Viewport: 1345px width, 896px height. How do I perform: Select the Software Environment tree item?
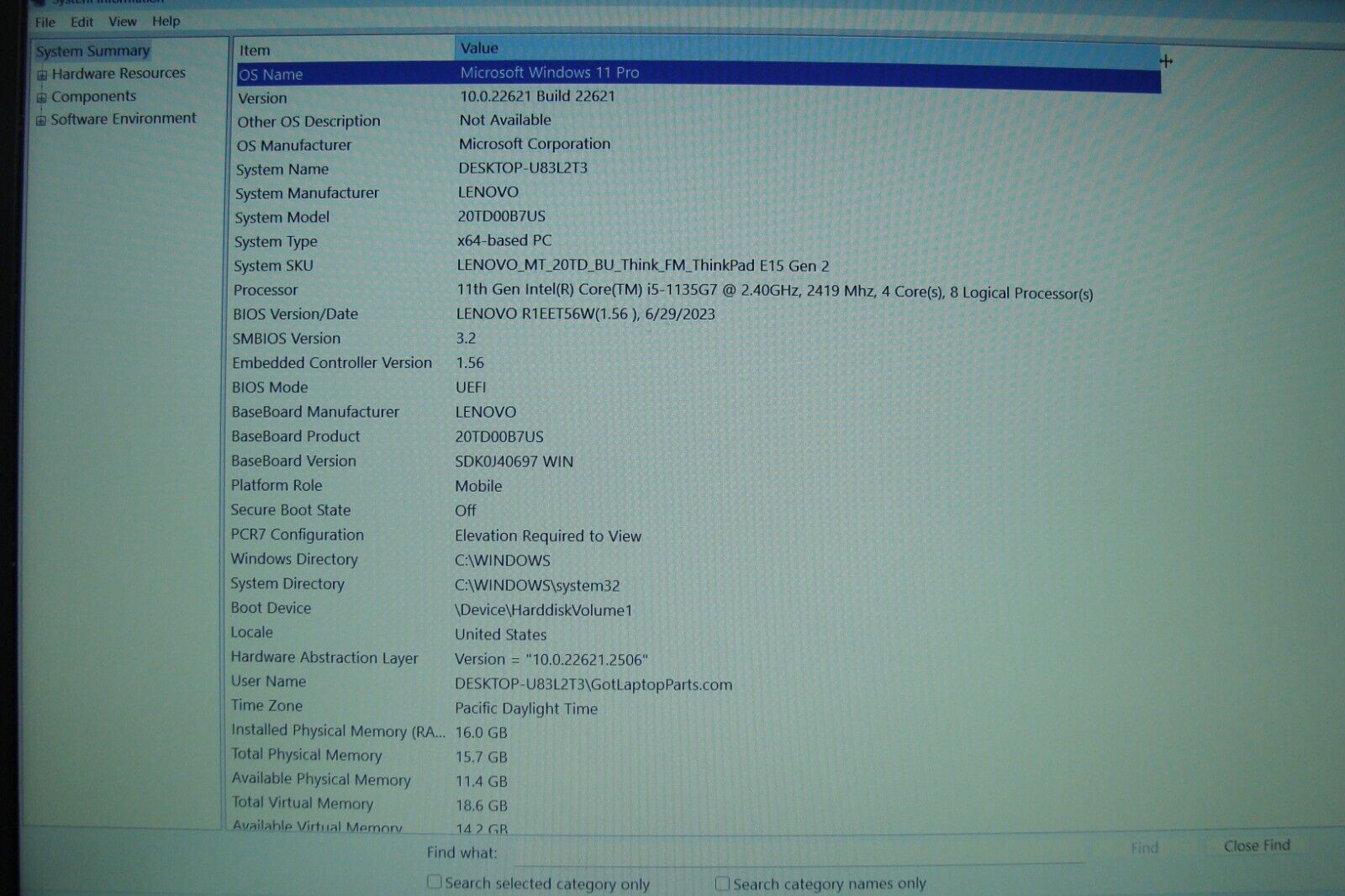click(124, 119)
